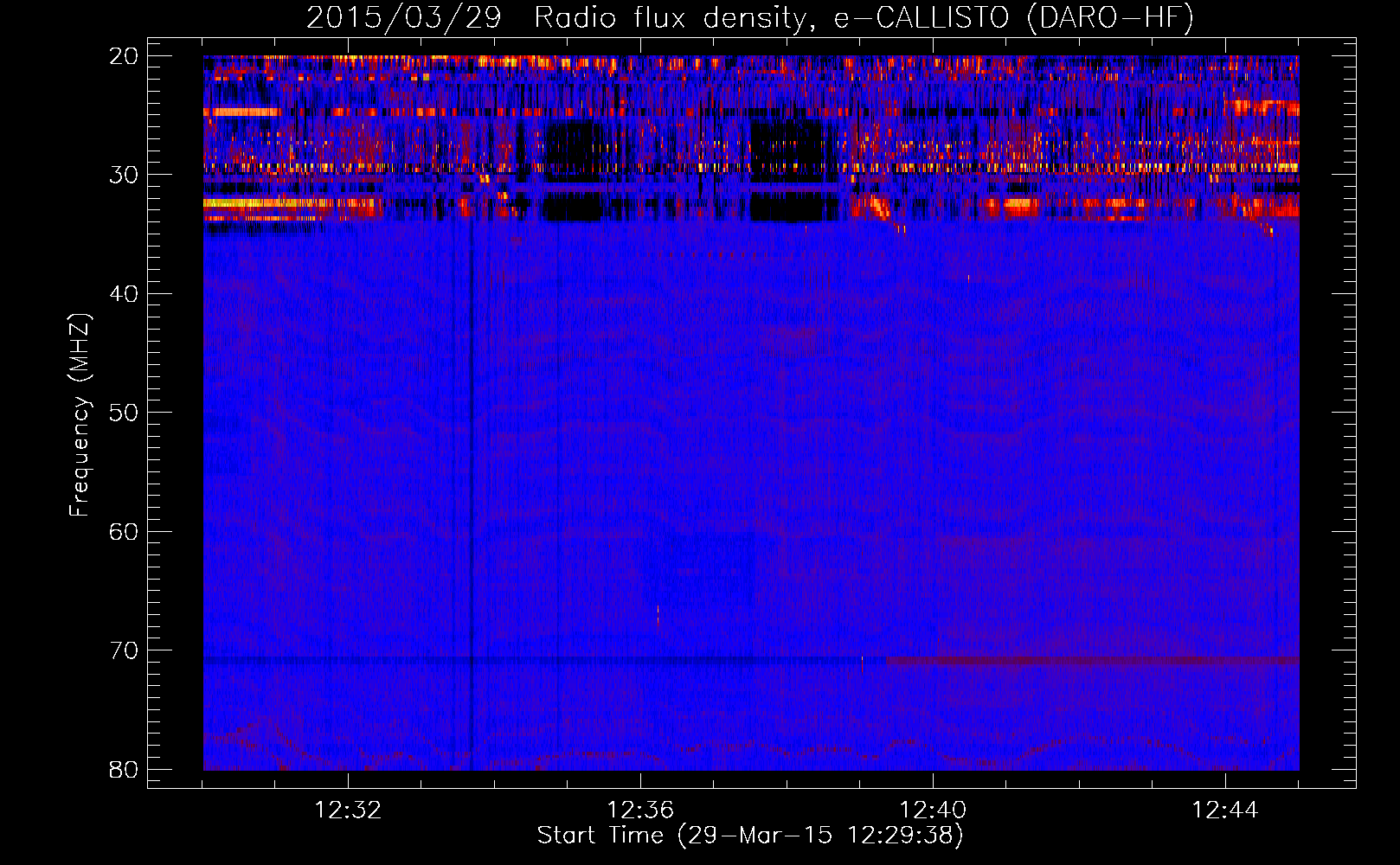Click the 12:40 time tick label
Viewport: 1400px width, 865px height.
point(933,811)
